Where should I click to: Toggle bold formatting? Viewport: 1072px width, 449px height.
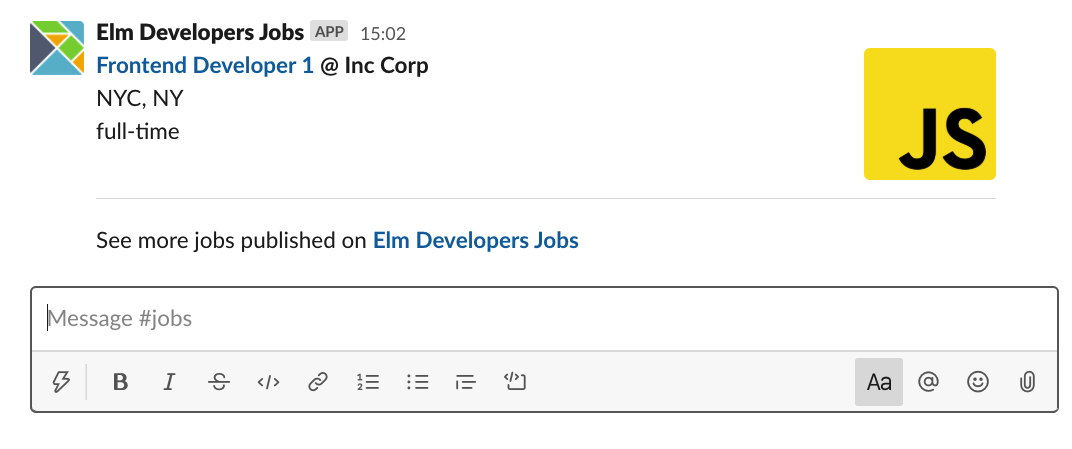[x=120, y=382]
